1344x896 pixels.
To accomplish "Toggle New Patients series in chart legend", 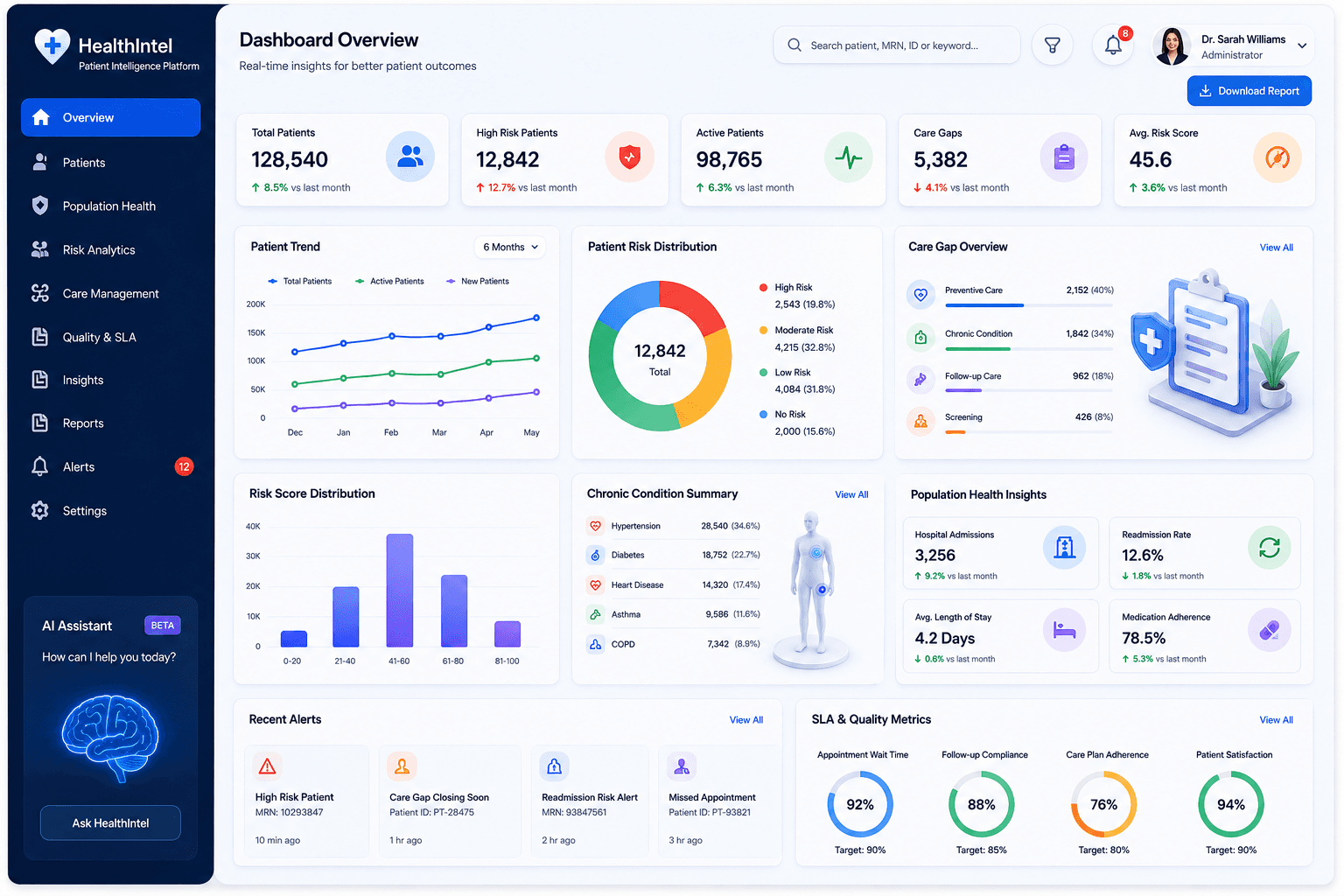I will point(478,281).
